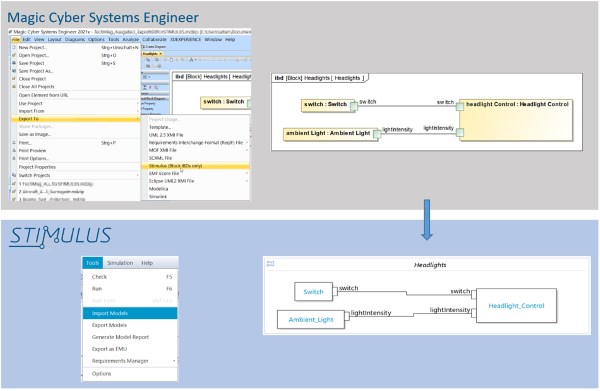Click the Save Project disk icon

click(x=14, y=63)
